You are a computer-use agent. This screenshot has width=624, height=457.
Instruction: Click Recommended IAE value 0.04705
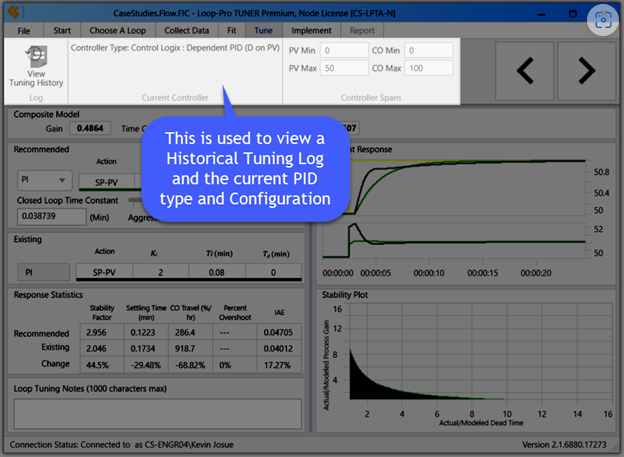279,332
